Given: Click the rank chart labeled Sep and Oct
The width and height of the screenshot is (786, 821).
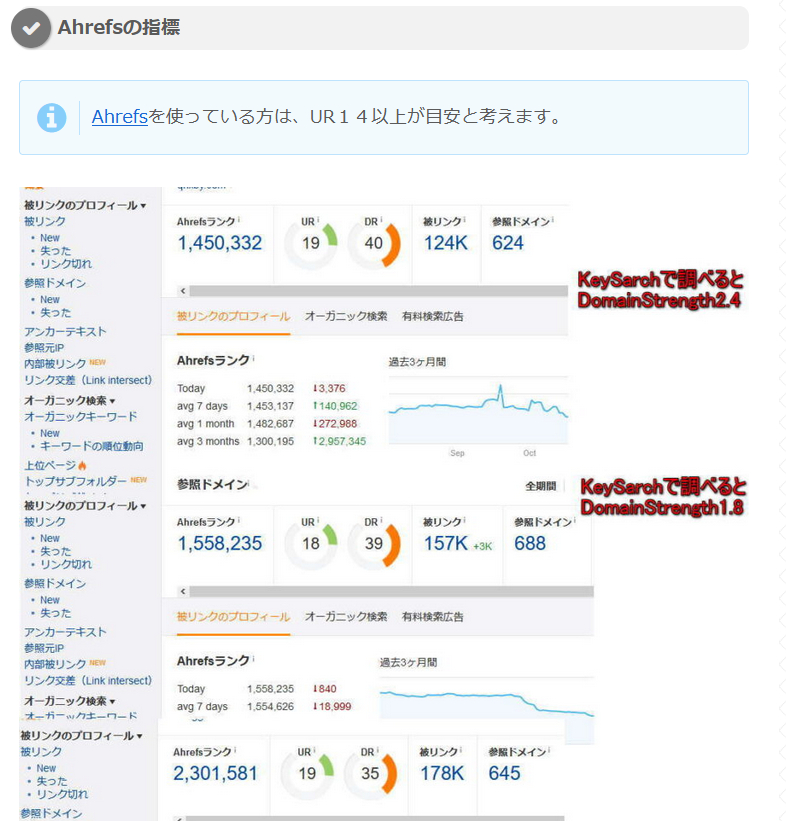Looking at the screenshot, I should (478, 417).
